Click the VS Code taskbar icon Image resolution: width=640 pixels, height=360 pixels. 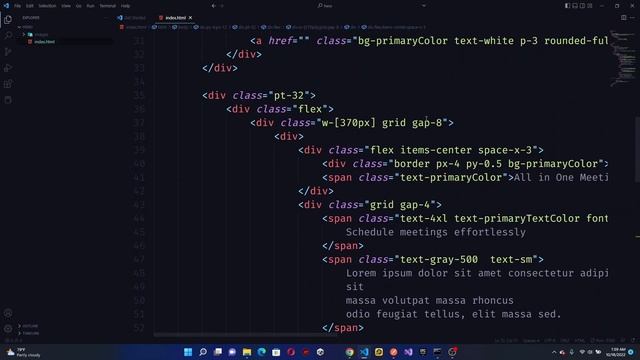364,352
